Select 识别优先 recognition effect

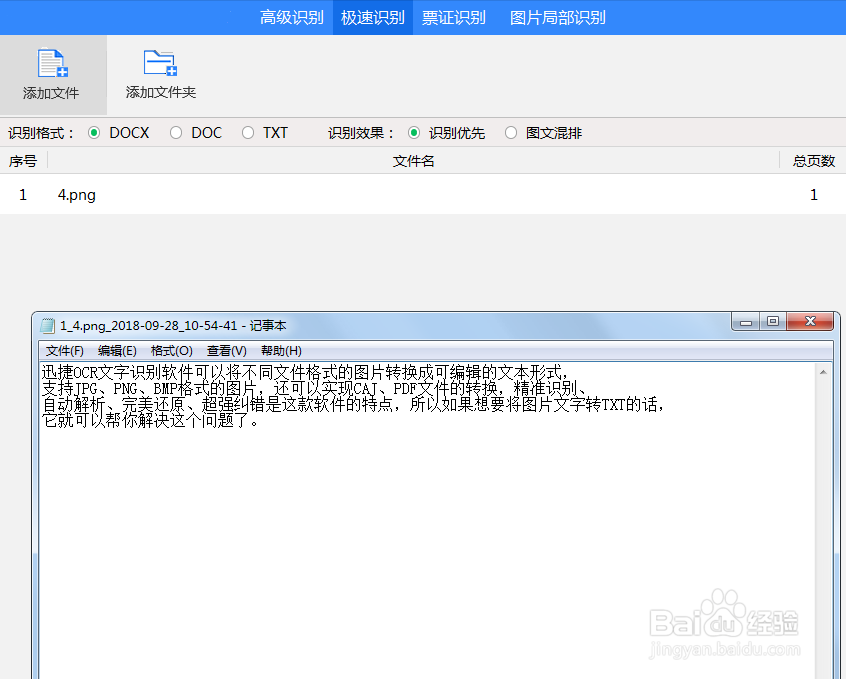(x=414, y=133)
